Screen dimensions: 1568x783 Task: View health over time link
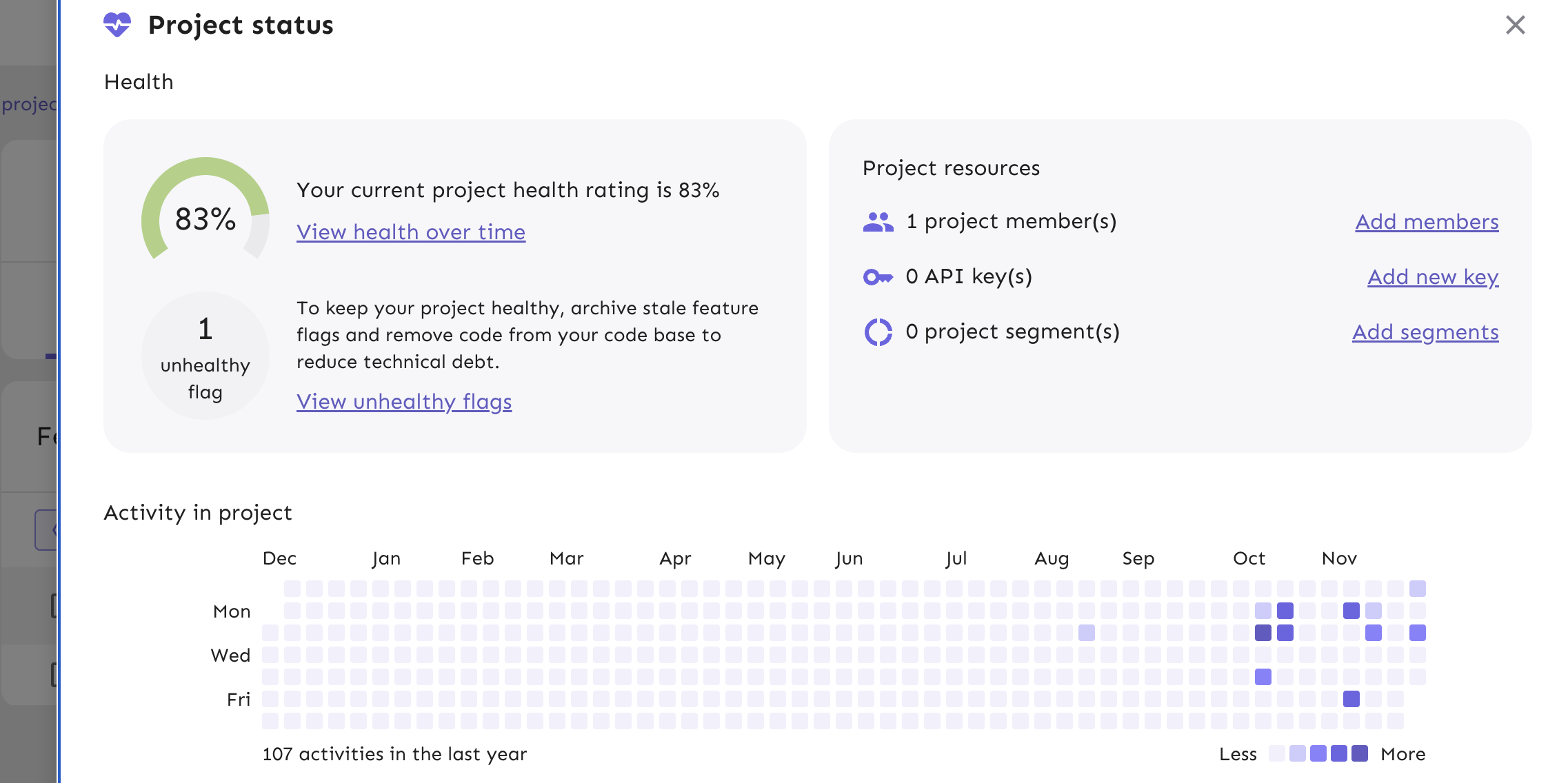pyautogui.click(x=411, y=231)
